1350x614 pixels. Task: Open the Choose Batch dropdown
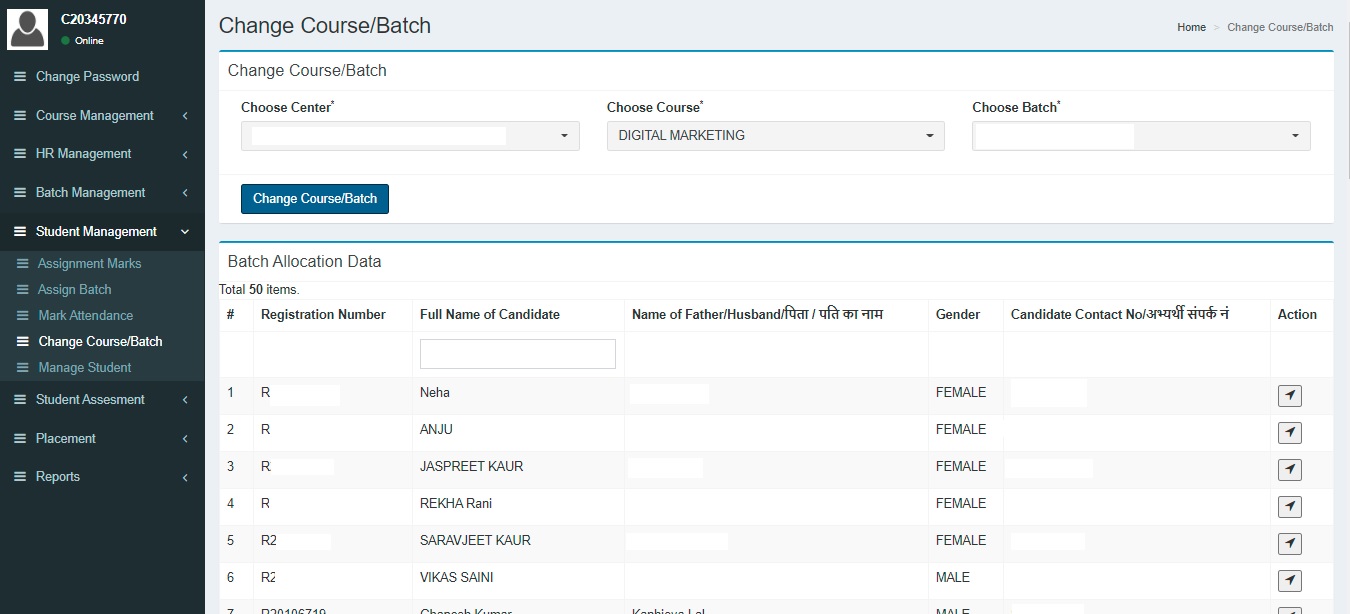click(1140, 136)
